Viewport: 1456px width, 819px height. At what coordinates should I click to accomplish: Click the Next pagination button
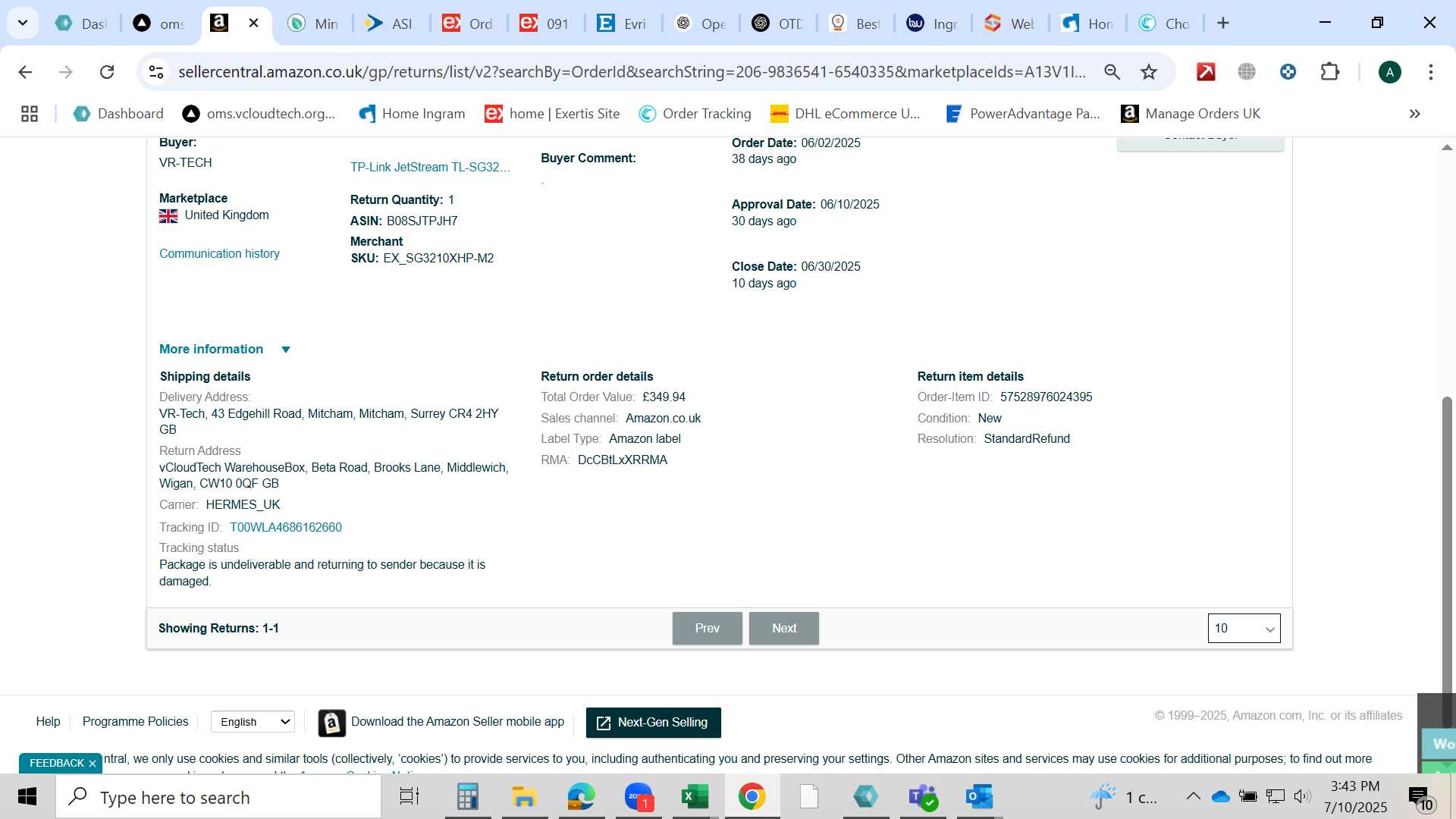[784, 629]
